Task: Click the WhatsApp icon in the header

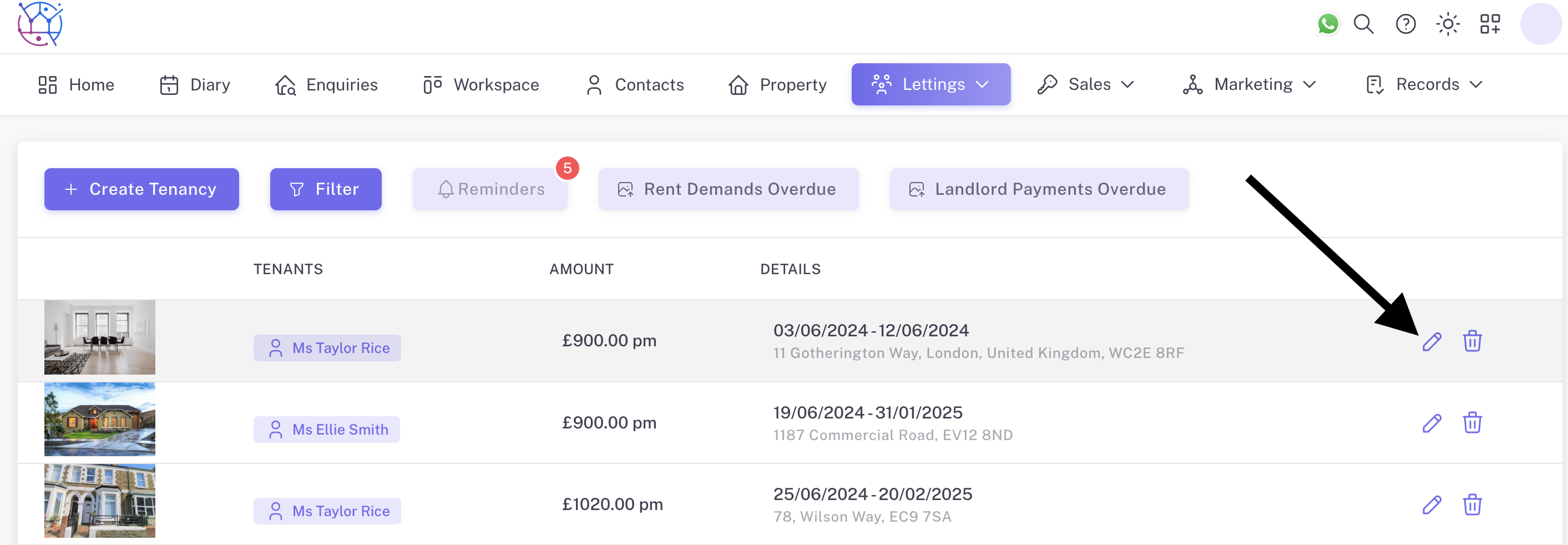Action: coord(1328,24)
